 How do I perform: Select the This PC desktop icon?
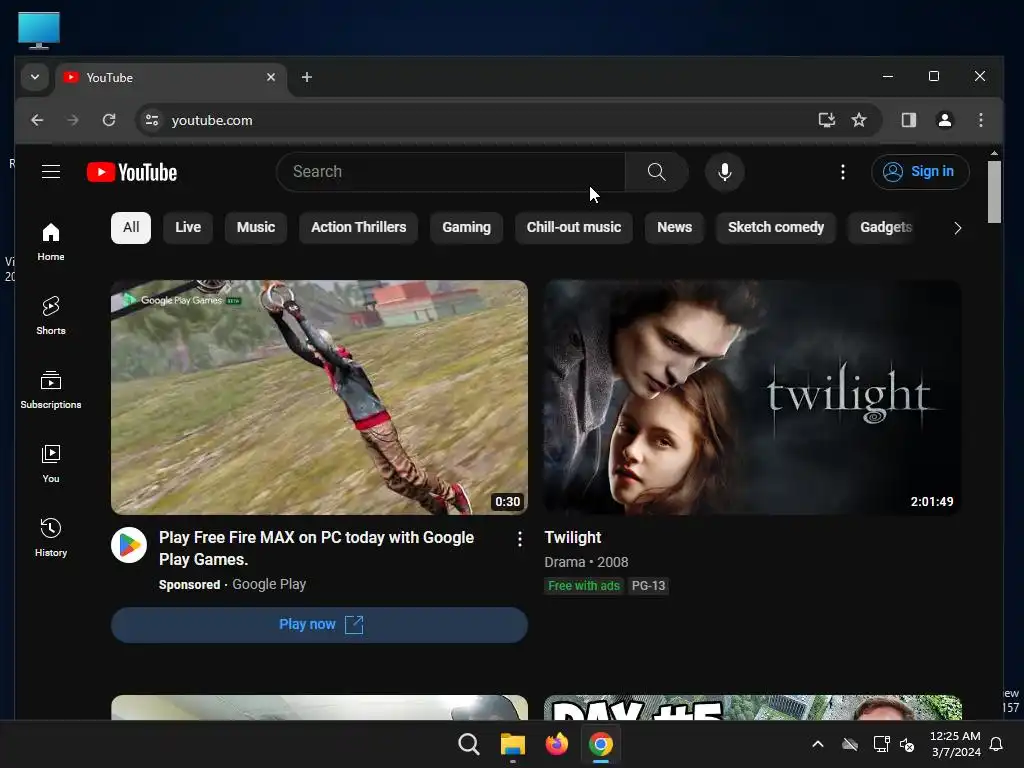point(39,31)
